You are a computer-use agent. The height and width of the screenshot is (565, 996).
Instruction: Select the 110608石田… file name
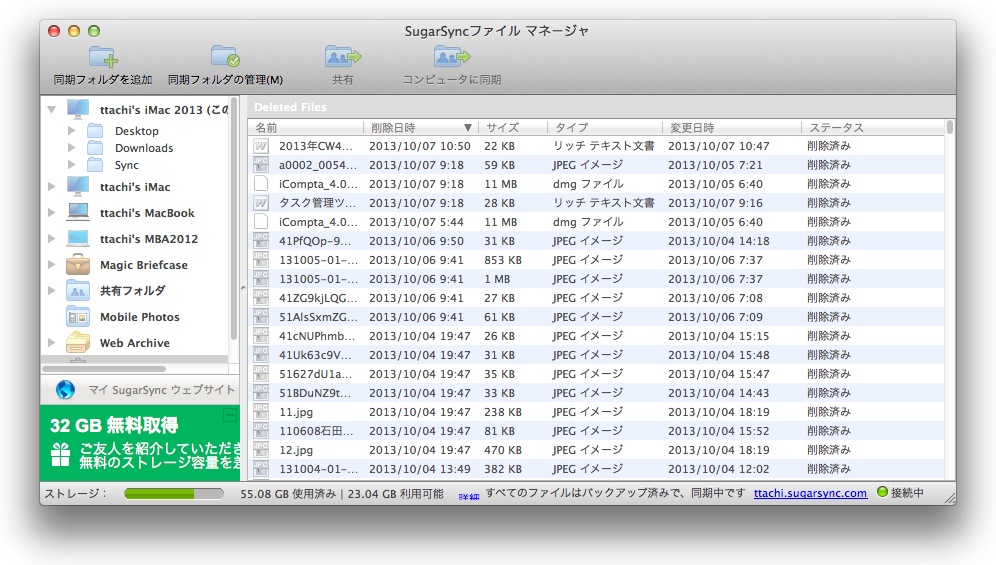coord(316,431)
